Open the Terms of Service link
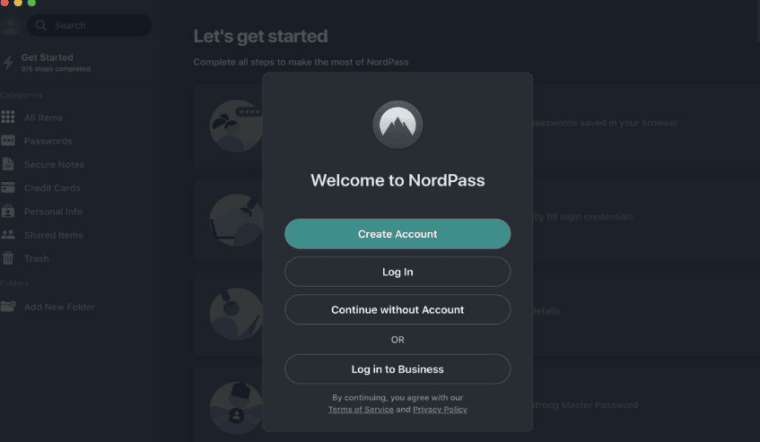 (x=361, y=410)
